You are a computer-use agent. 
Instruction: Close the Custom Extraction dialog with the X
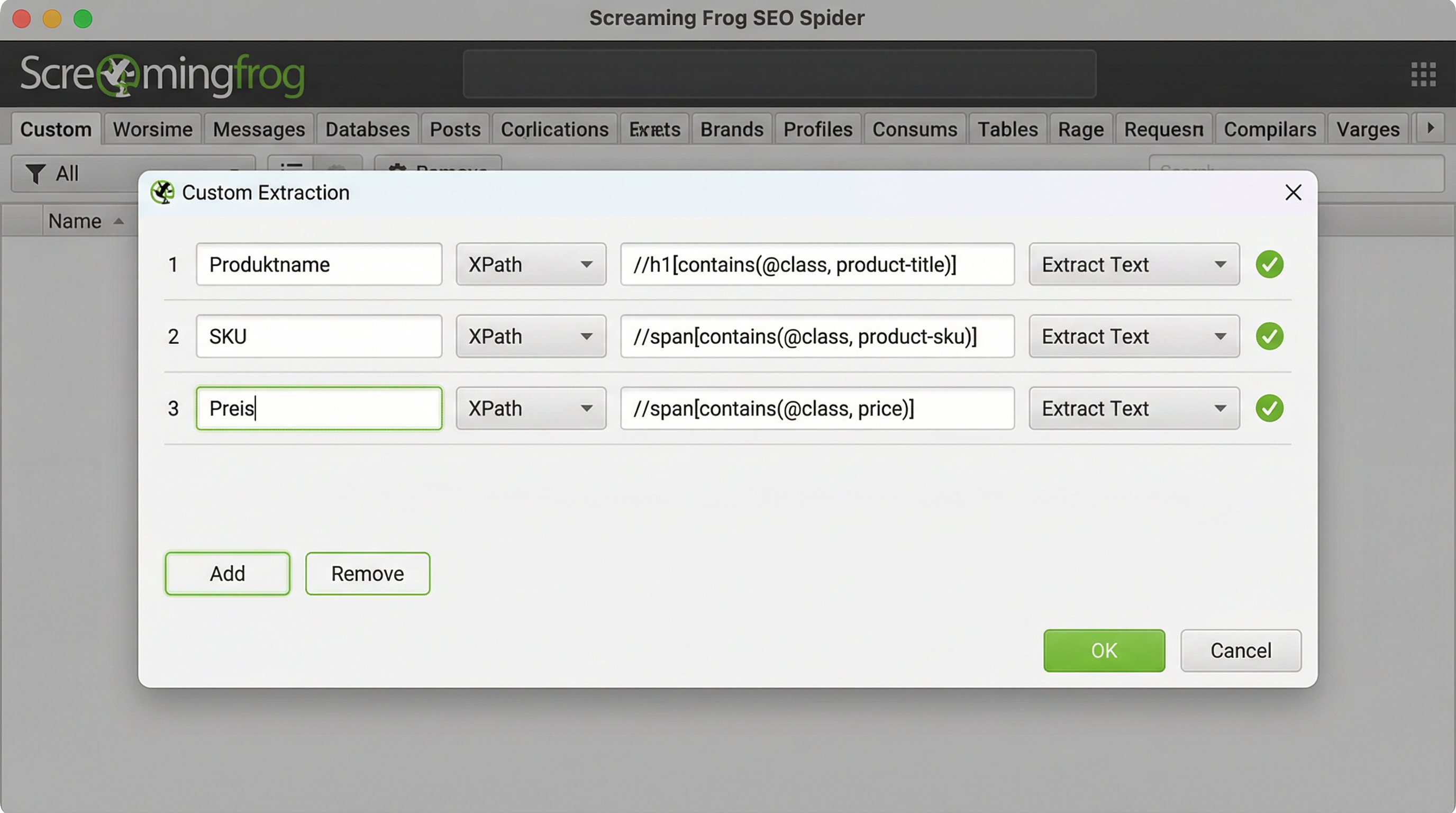(x=1293, y=192)
